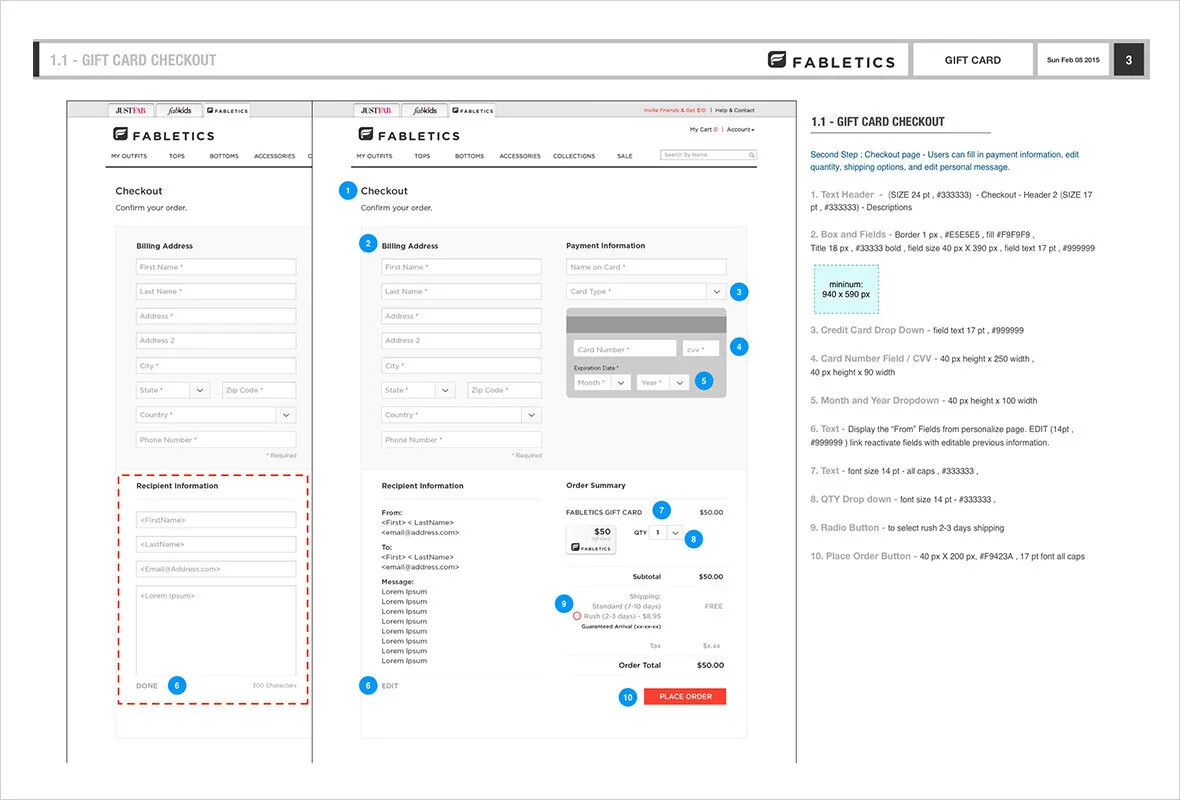The width and height of the screenshot is (1180, 800).
Task: Click the Order Total $50.00 amount
Action: (710, 665)
